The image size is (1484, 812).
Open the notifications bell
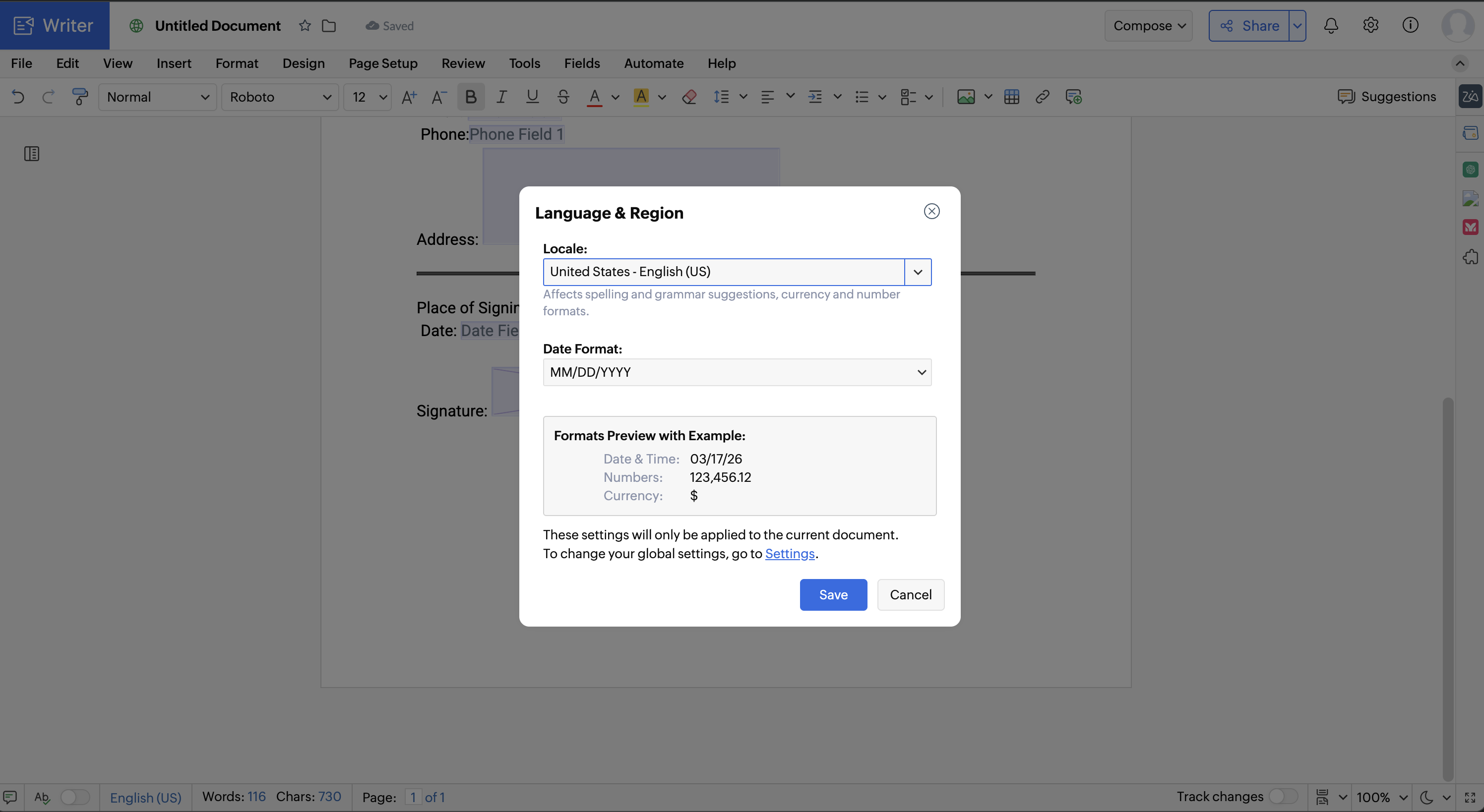click(x=1331, y=26)
